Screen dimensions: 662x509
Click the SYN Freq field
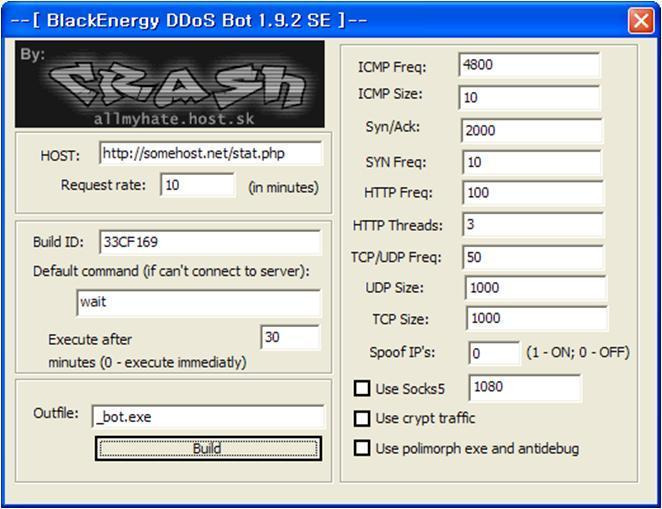click(532, 162)
